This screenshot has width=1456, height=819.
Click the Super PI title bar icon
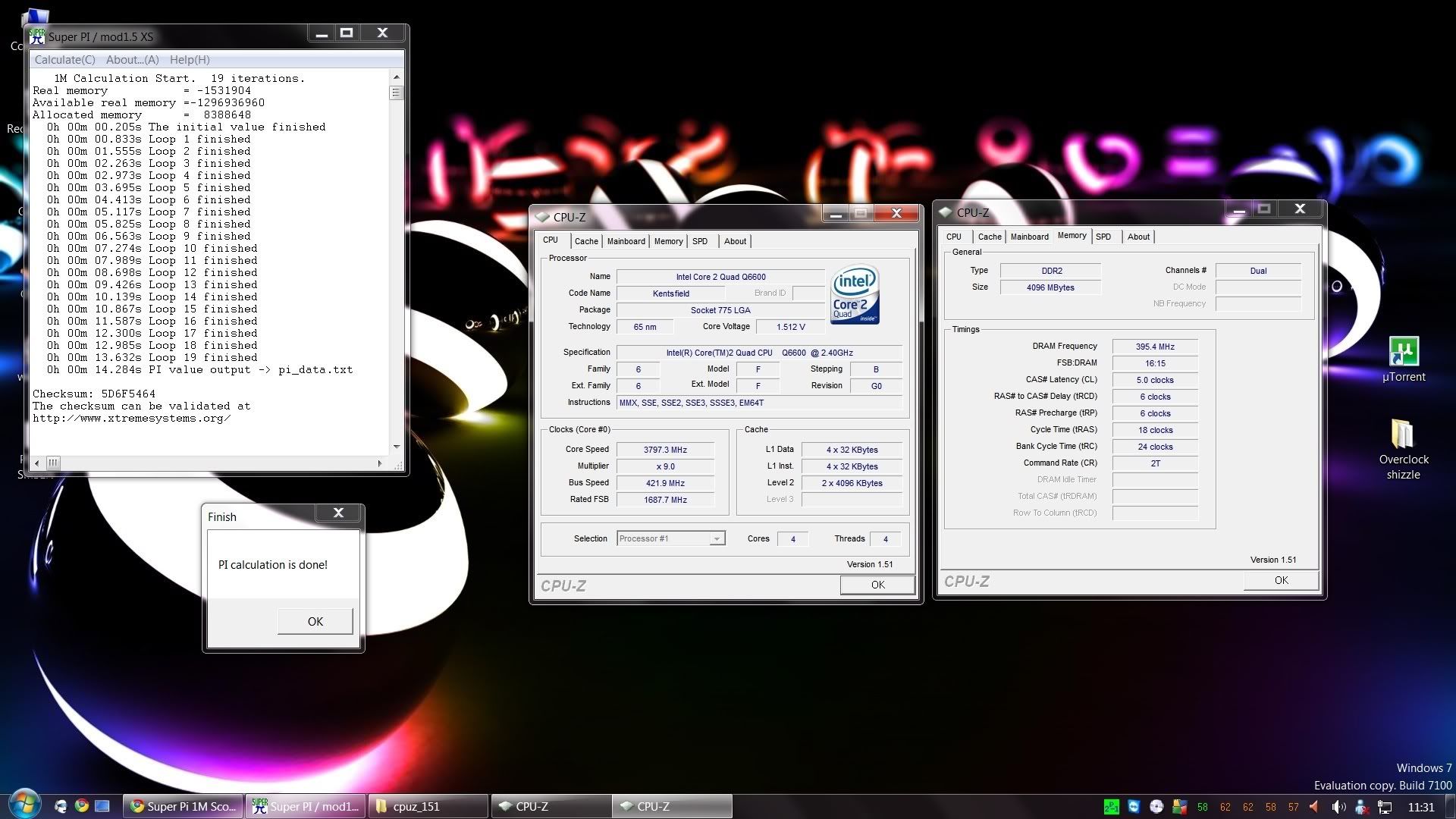click(x=37, y=36)
